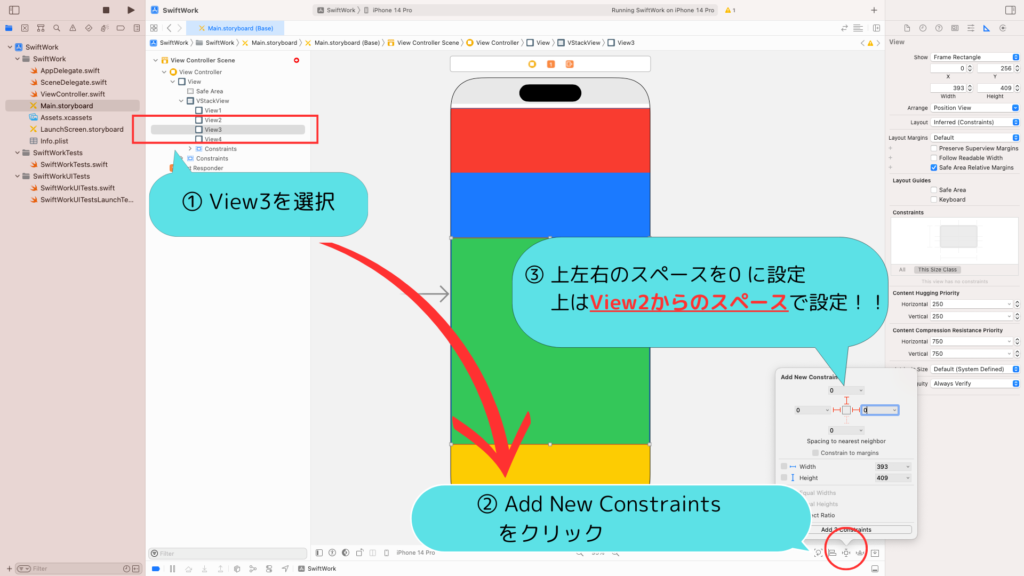Show the Identity inspector
Image resolution: width=1024 pixels, height=576 pixels.
955,28
